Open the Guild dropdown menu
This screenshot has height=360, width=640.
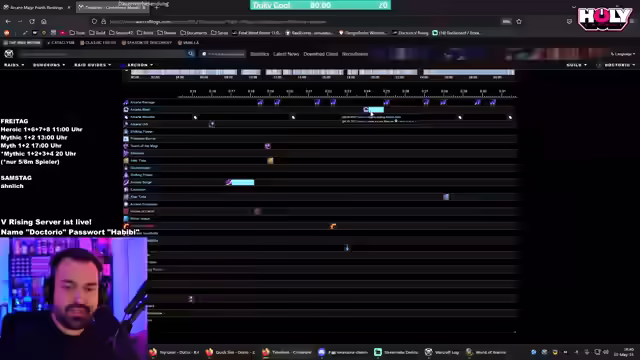point(576,65)
